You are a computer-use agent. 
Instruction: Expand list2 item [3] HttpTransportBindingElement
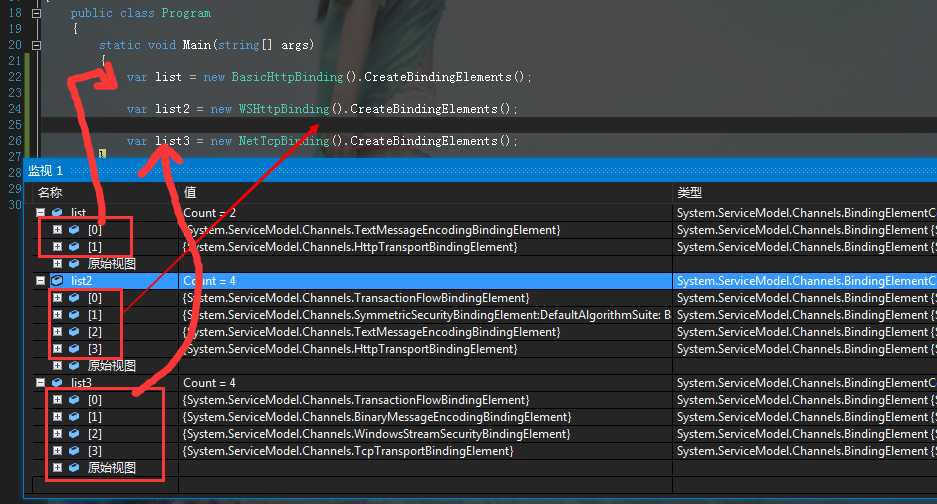[57, 349]
